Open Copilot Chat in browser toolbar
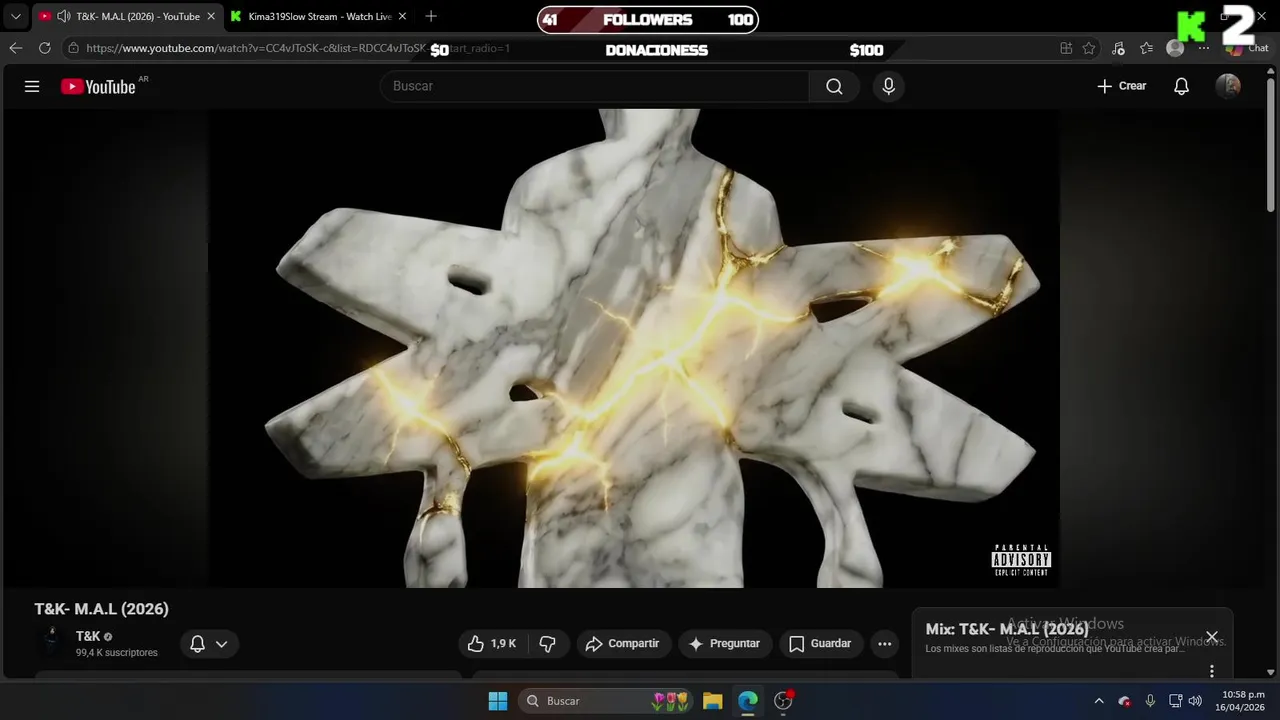1280x720 pixels. point(1247,48)
